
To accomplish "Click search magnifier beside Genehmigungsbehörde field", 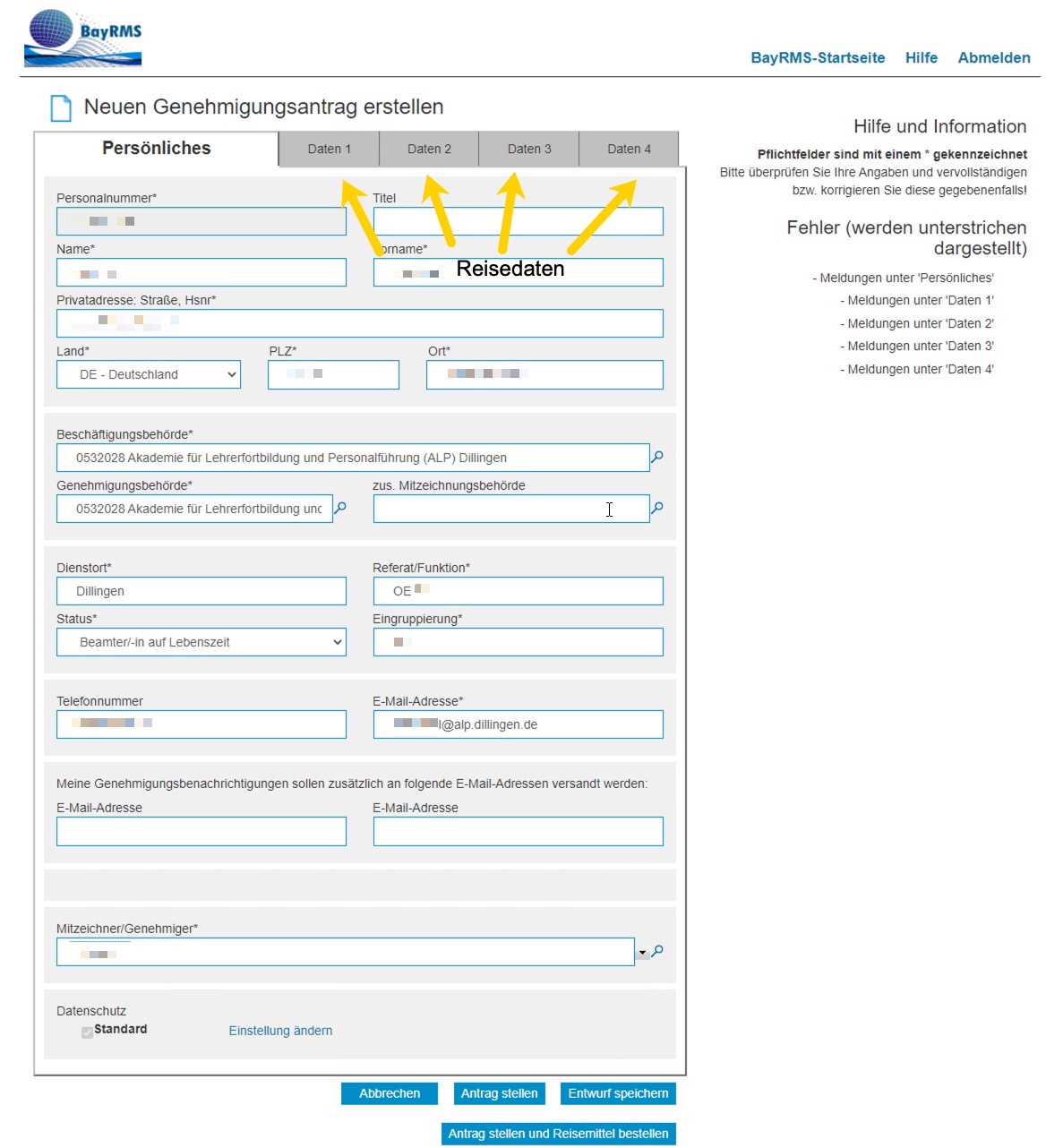I will coord(340,509).
